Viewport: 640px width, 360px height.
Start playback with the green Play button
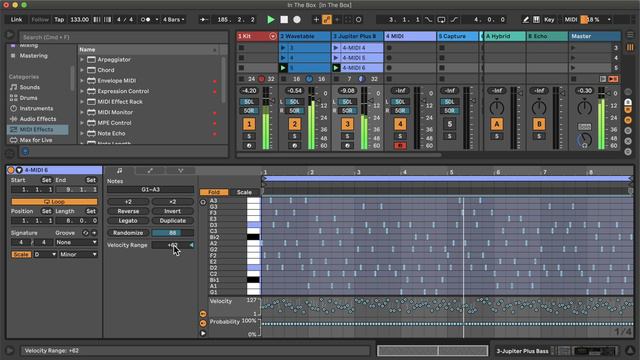[270, 19]
